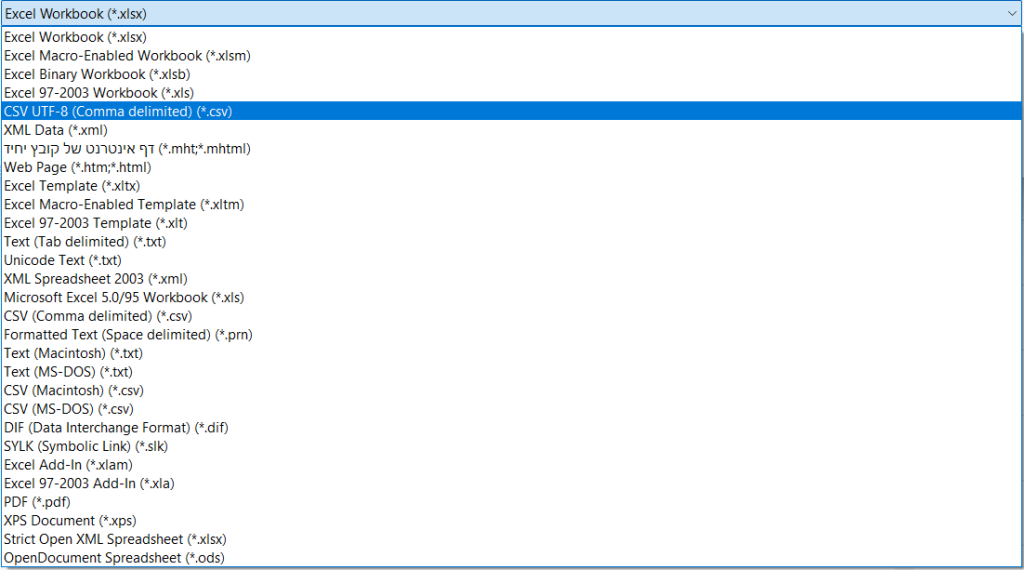The width and height of the screenshot is (1024, 570).
Task: Choose Excel Macro-Enabled Workbook (*.xlsm)
Action: tap(127, 56)
